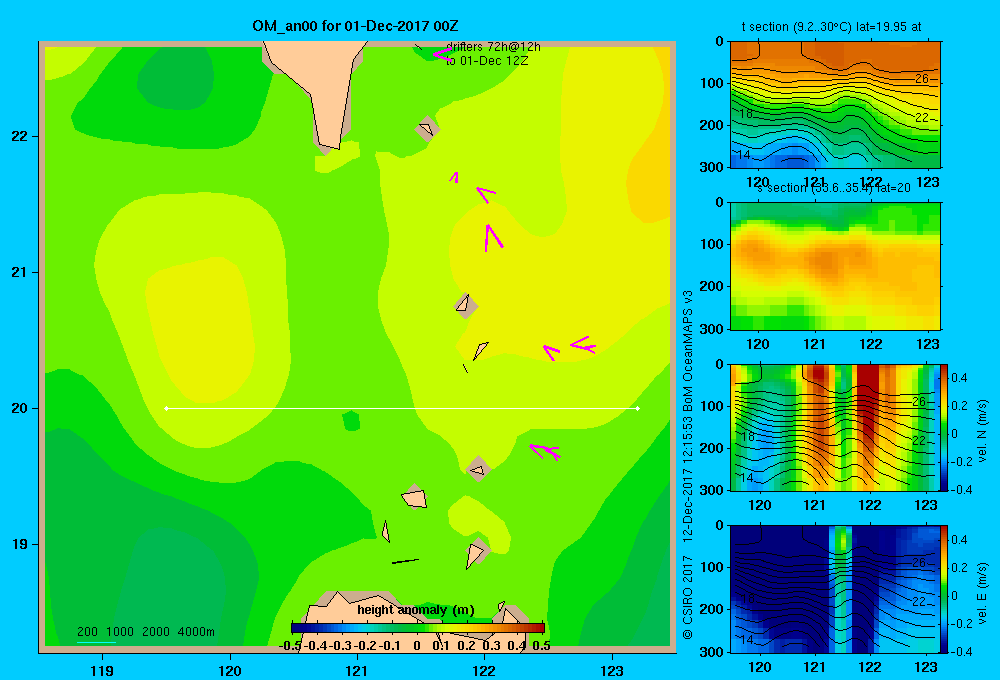Click the 'to 01-Dec 12Z' legend line

pos(487,61)
